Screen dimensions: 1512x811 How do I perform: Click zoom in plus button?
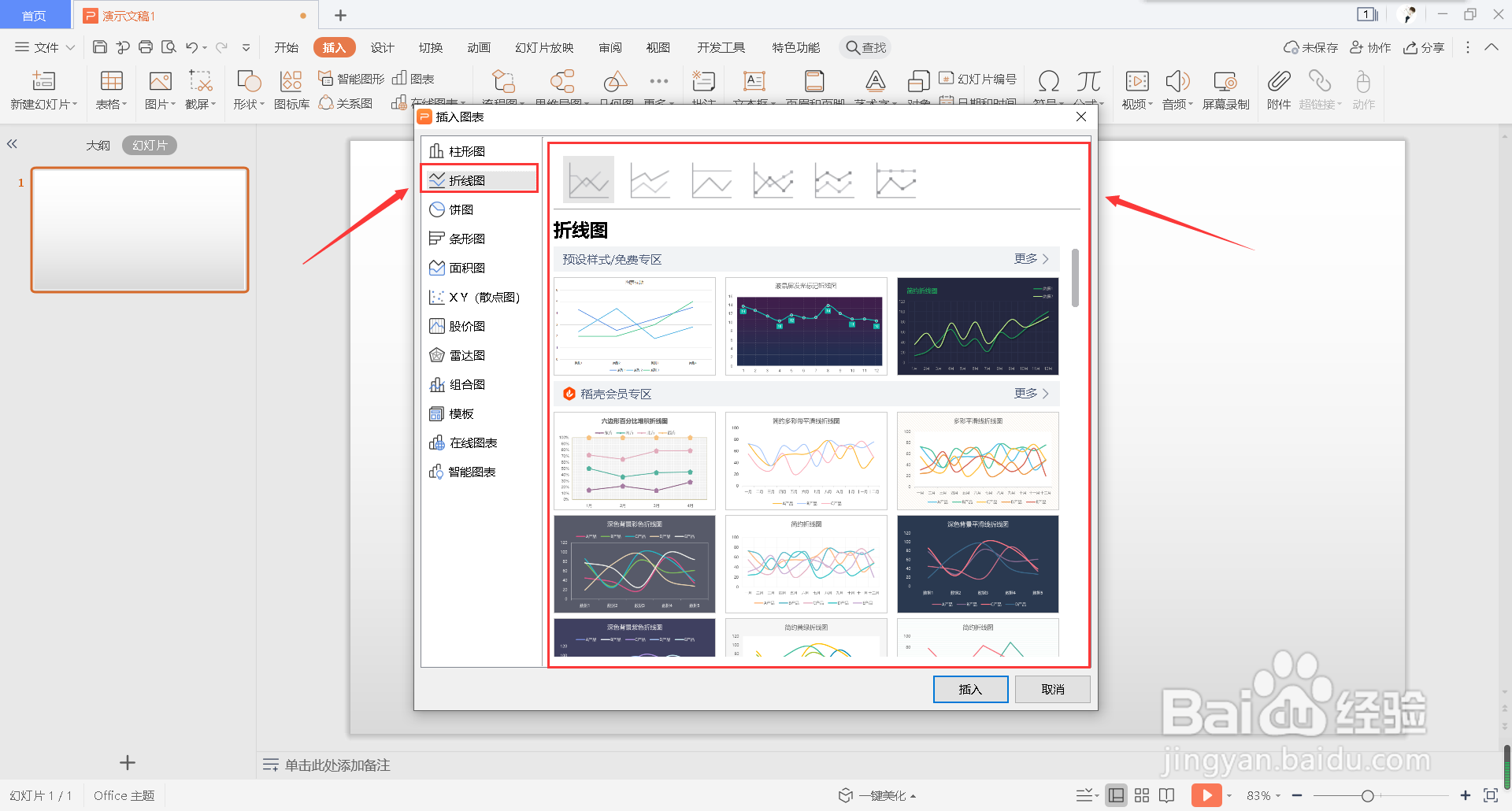pos(1466,796)
